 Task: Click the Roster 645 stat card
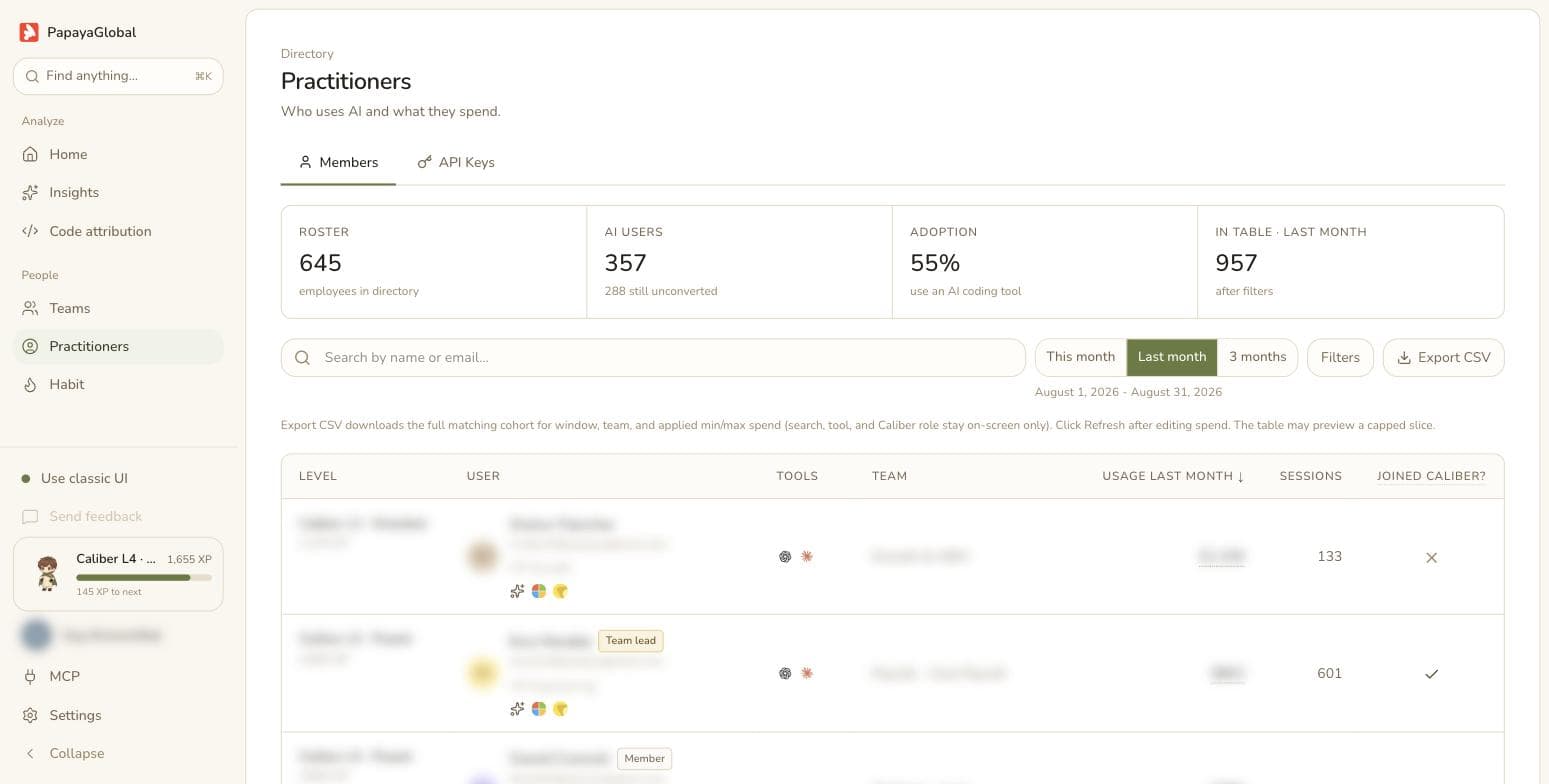(434, 262)
